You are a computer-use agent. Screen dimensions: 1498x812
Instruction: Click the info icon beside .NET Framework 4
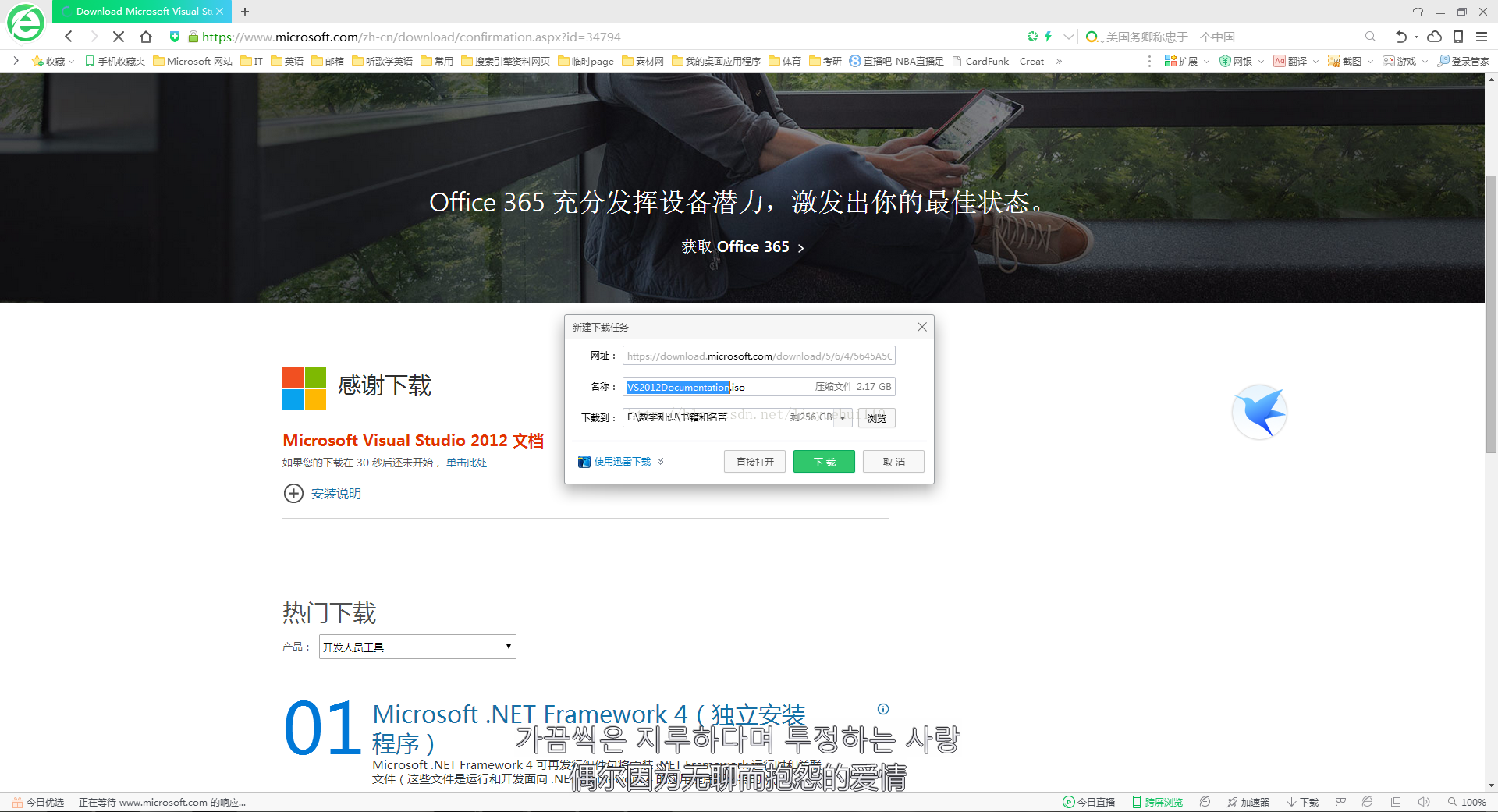pos(883,709)
